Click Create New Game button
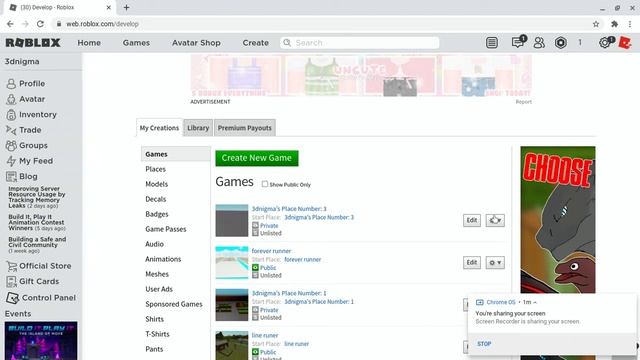Screen dimensions: 640x360 click(257, 158)
